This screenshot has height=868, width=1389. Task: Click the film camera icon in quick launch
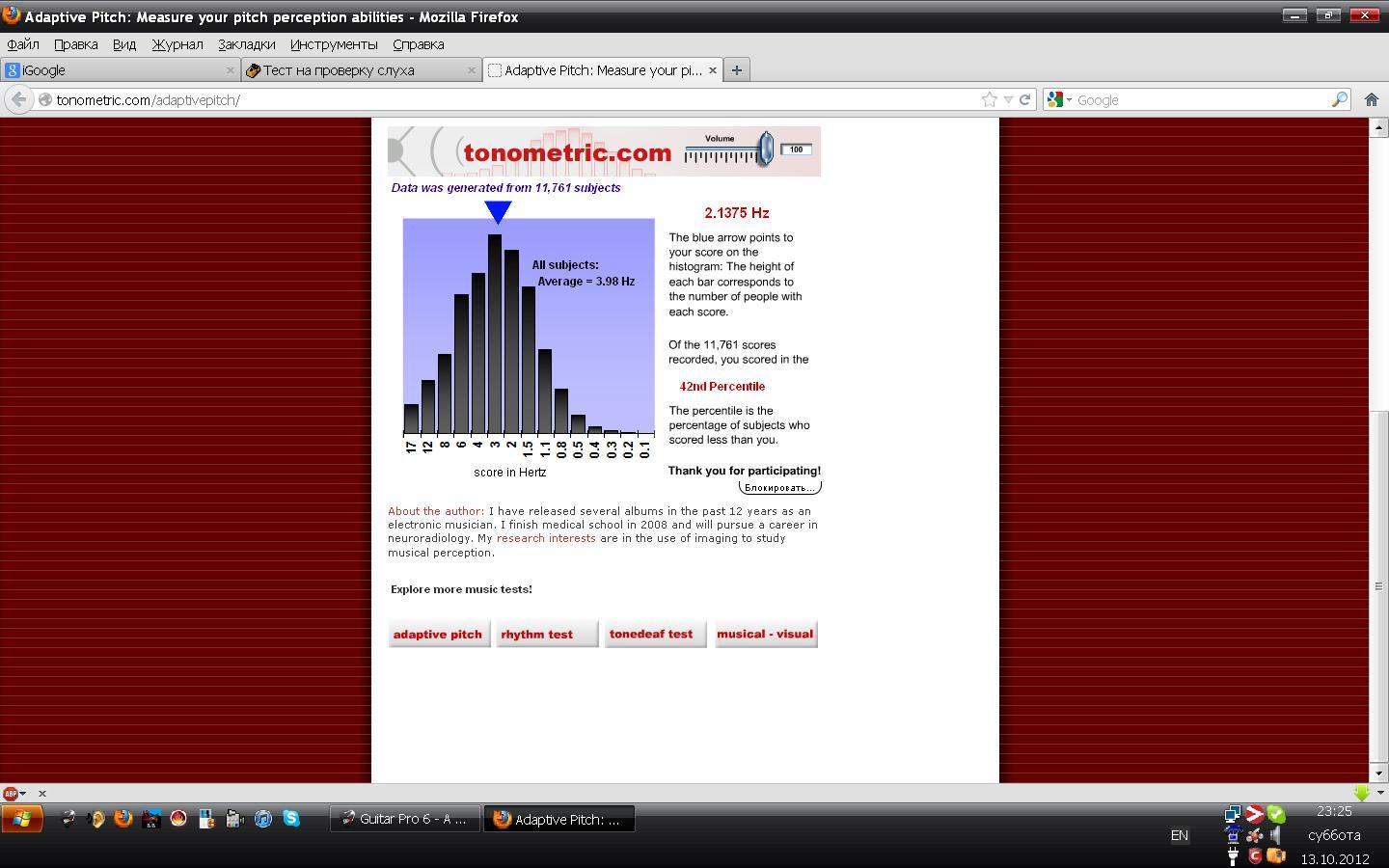tap(234, 819)
